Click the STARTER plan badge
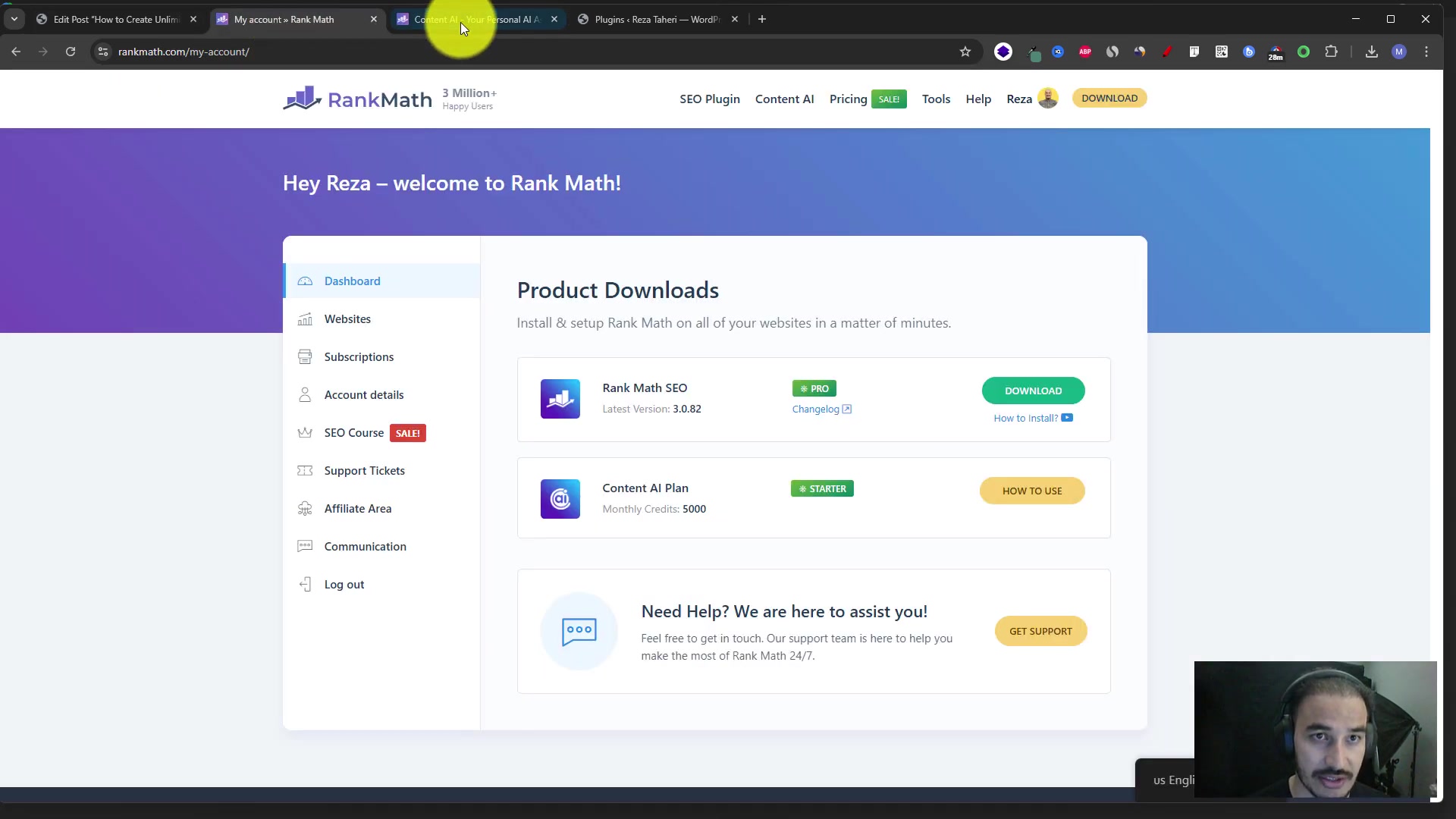Image resolution: width=1456 pixels, height=819 pixels. [822, 489]
